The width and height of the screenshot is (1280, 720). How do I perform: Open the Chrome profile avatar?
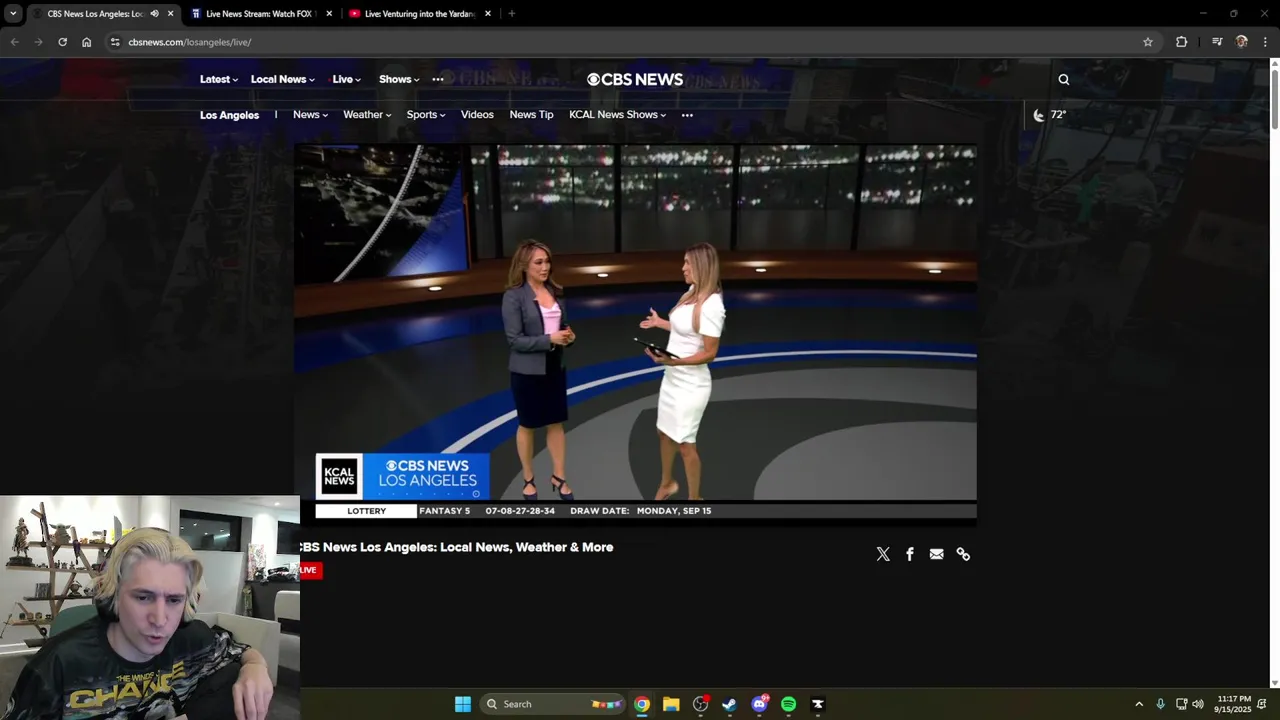click(1242, 42)
